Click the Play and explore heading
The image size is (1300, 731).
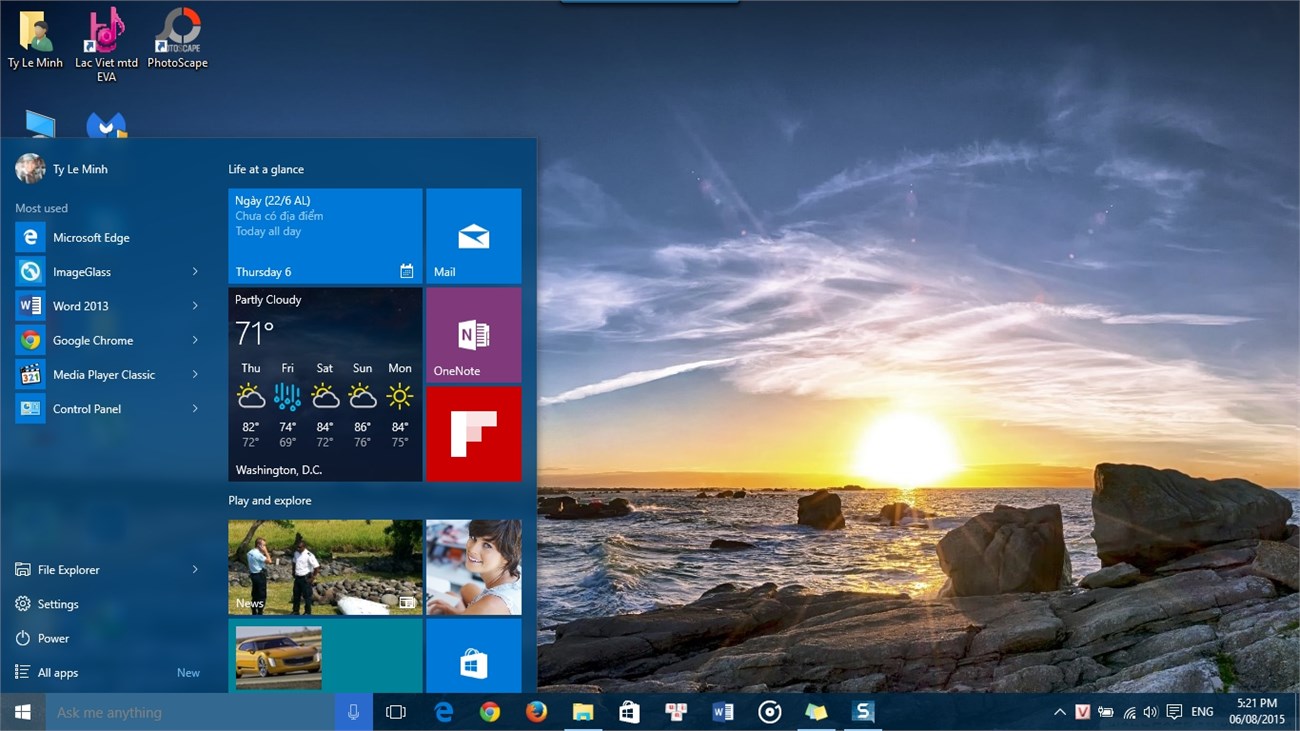270,500
